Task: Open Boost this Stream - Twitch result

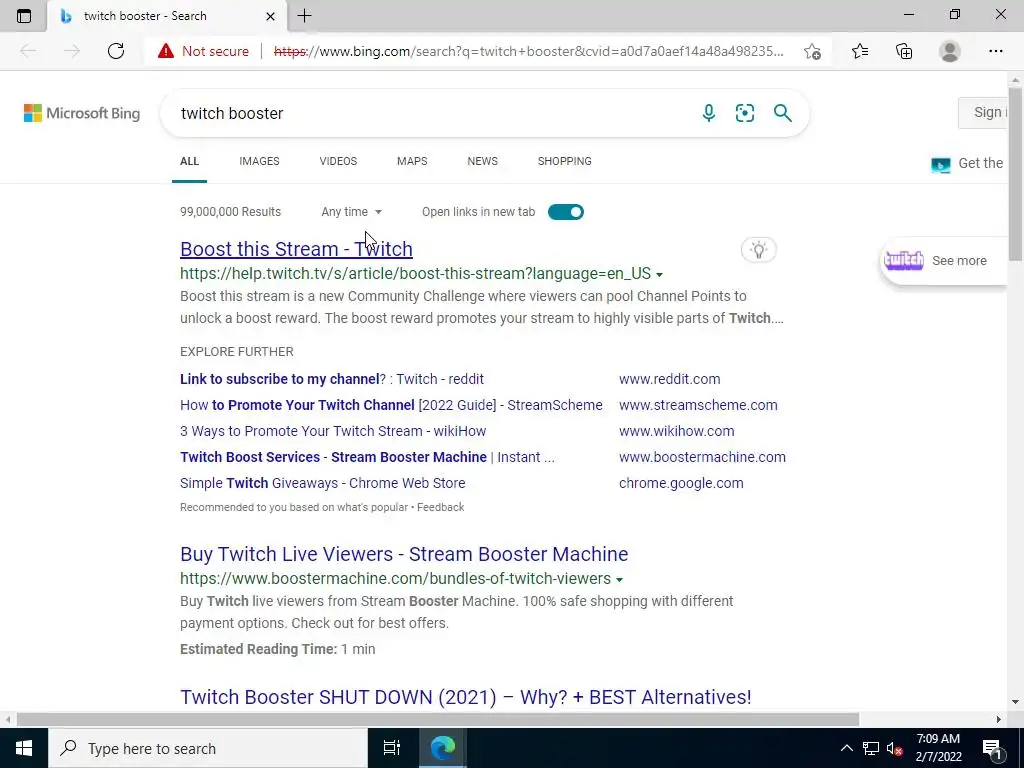Action: pos(296,249)
